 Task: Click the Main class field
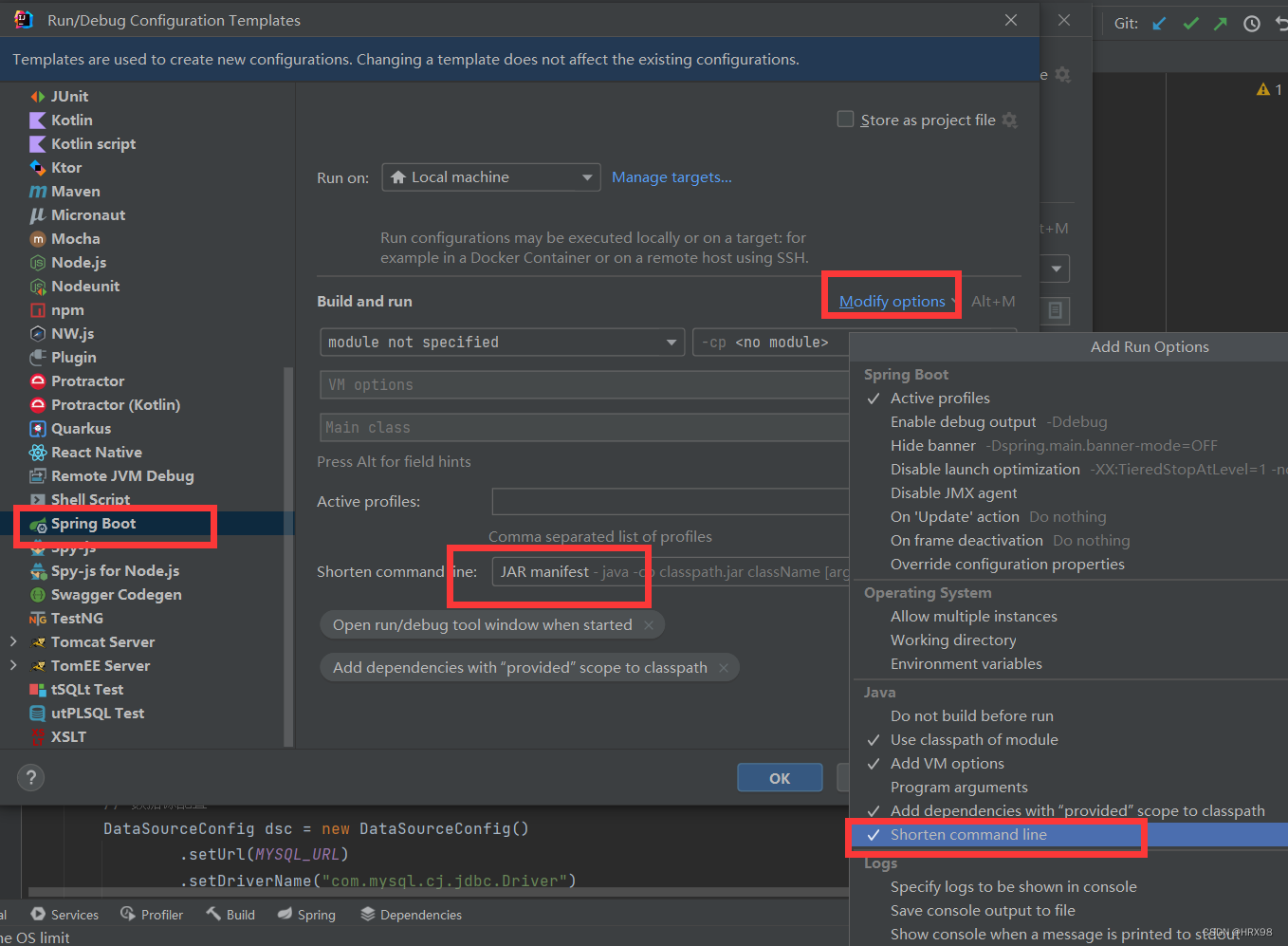[x=584, y=428]
